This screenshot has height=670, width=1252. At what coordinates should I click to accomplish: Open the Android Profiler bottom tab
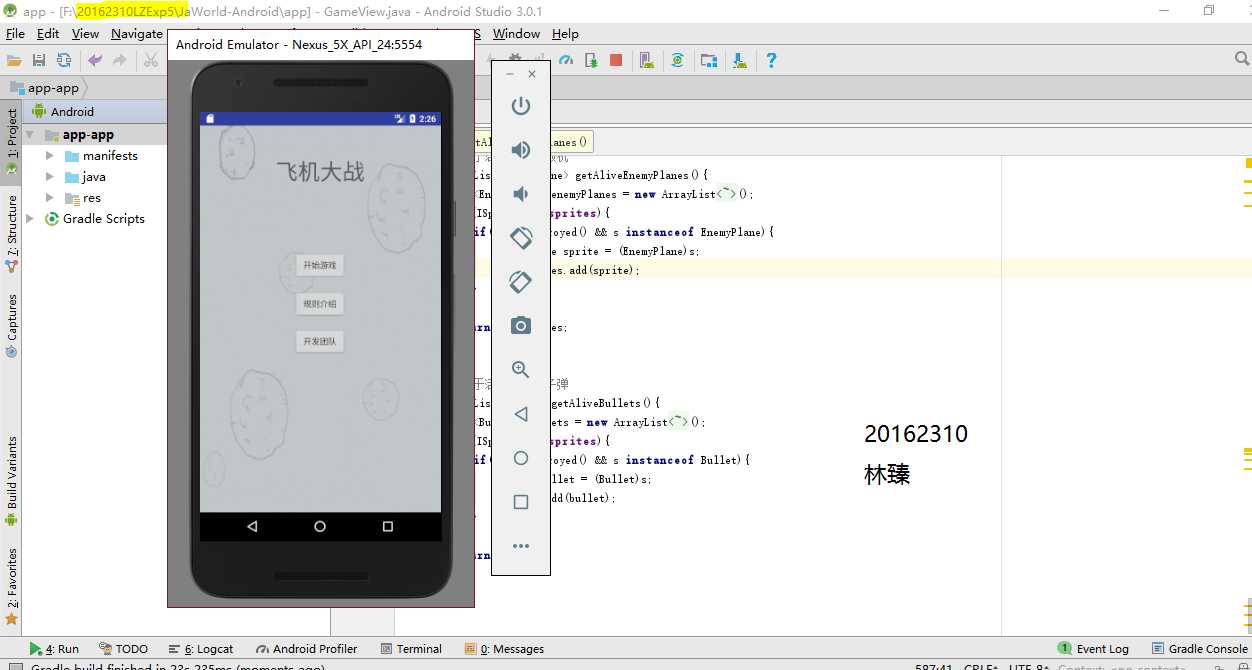(x=306, y=649)
